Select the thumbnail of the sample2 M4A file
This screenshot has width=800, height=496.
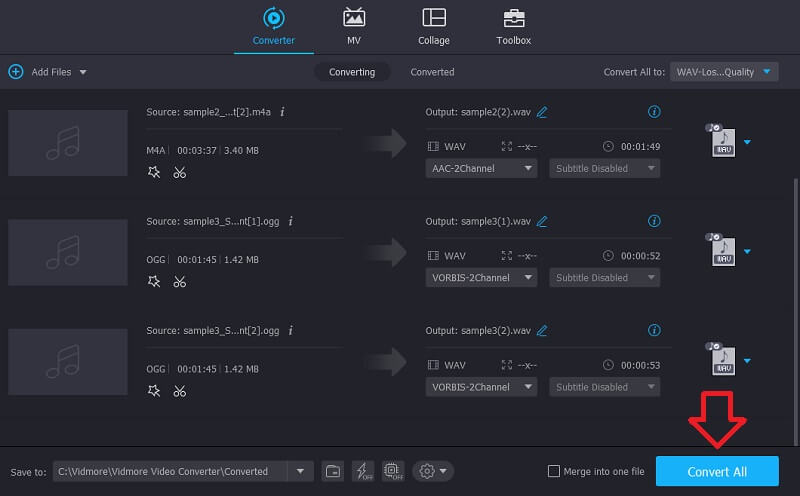[68, 143]
